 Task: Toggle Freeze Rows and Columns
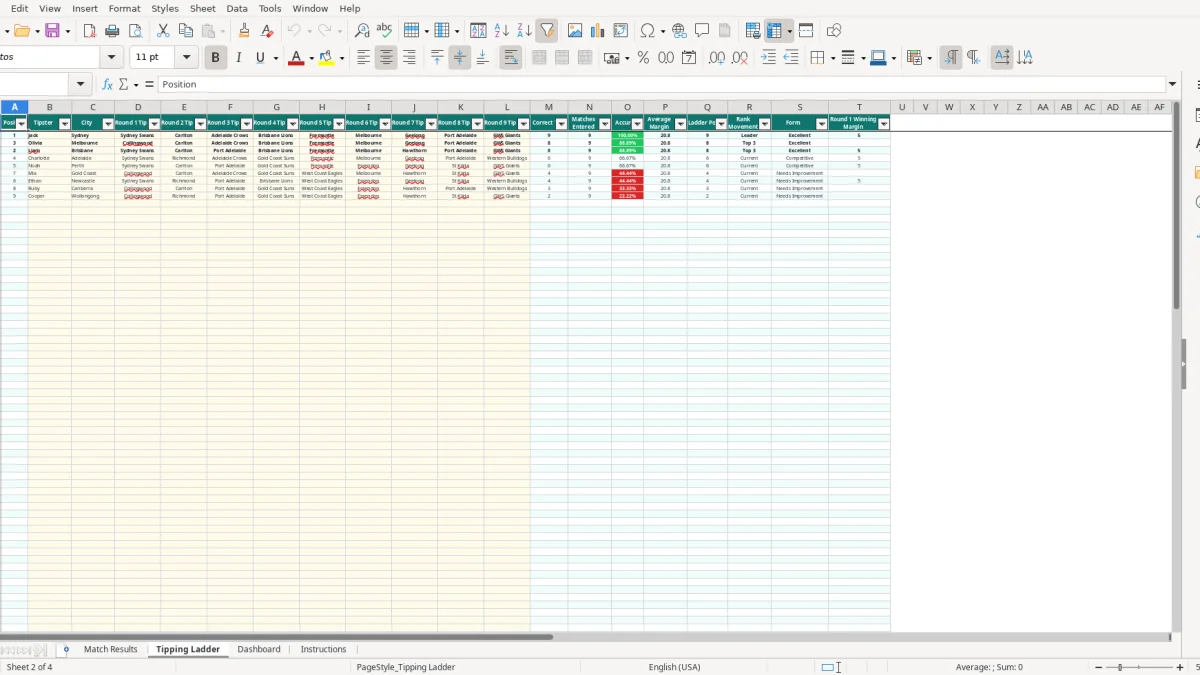[x=774, y=31]
